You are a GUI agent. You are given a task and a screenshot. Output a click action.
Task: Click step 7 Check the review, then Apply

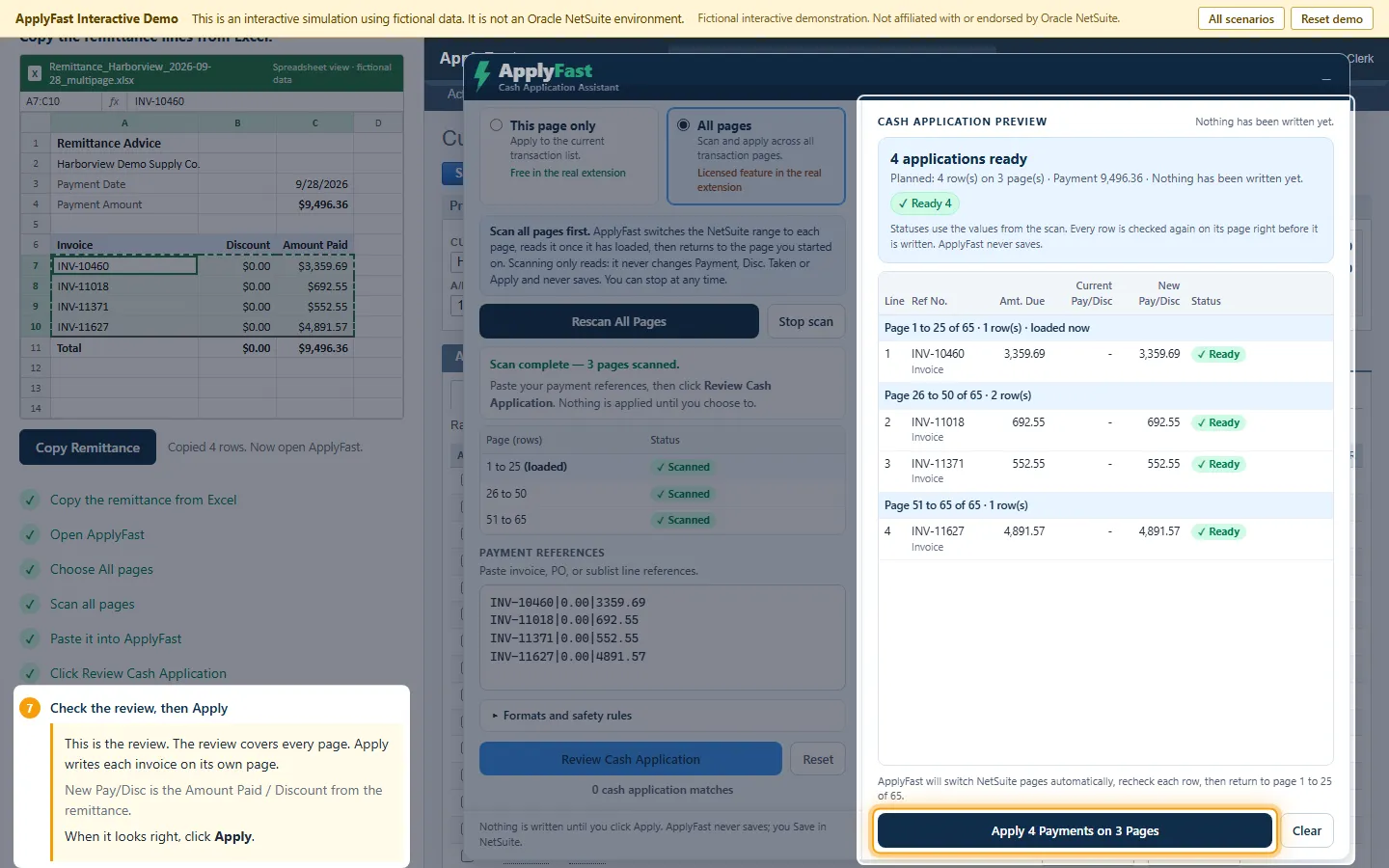click(x=139, y=708)
